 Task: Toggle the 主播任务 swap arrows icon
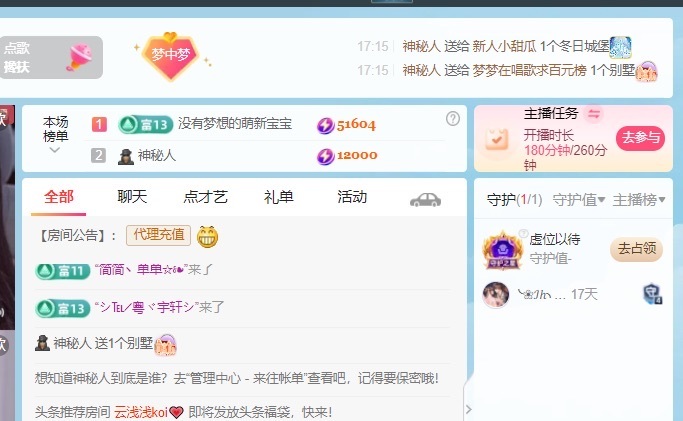click(594, 114)
